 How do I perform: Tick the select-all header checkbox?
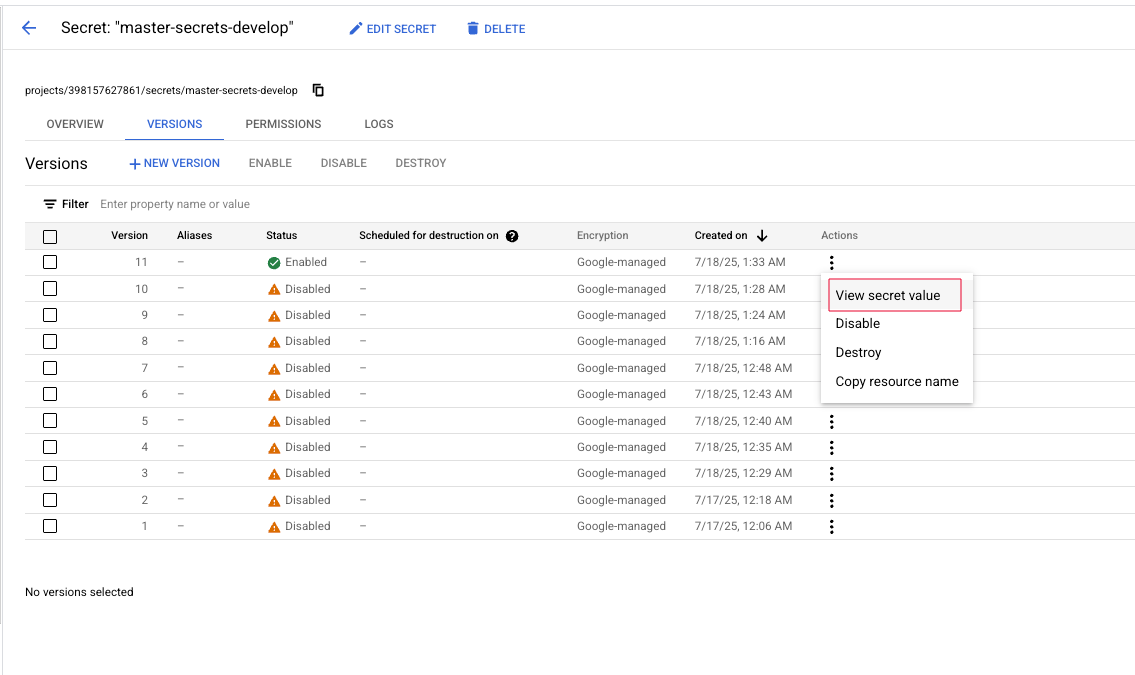(x=50, y=237)
